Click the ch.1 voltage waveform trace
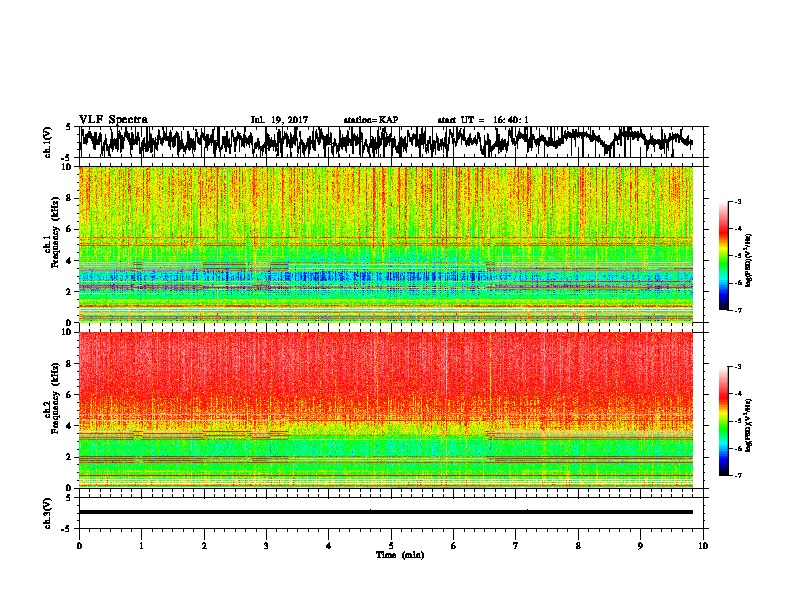Viewport: 792px width, 612px height. (386, 141)
